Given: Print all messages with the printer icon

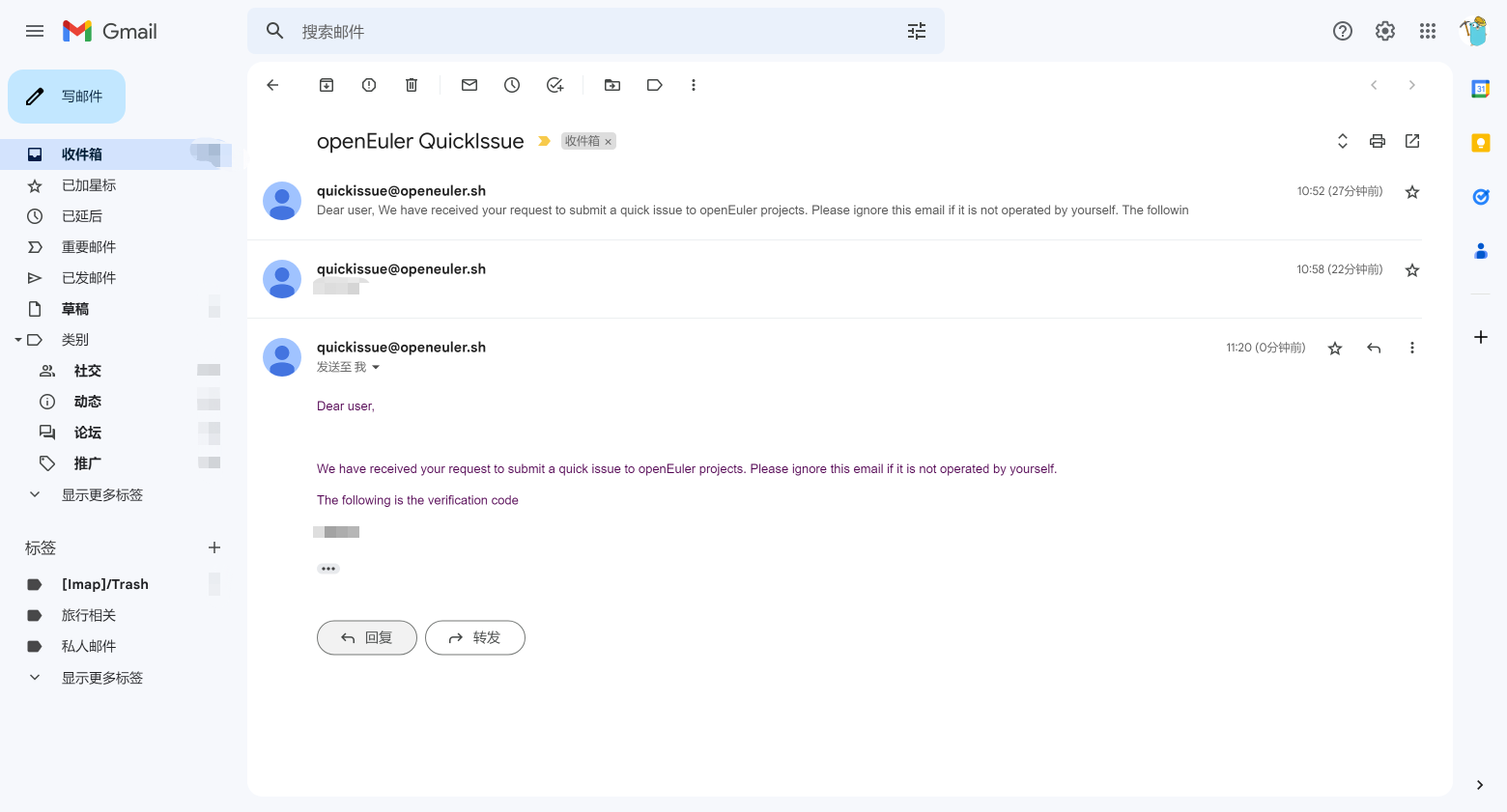Looking at the screenshot, I should click(1378, 141).
